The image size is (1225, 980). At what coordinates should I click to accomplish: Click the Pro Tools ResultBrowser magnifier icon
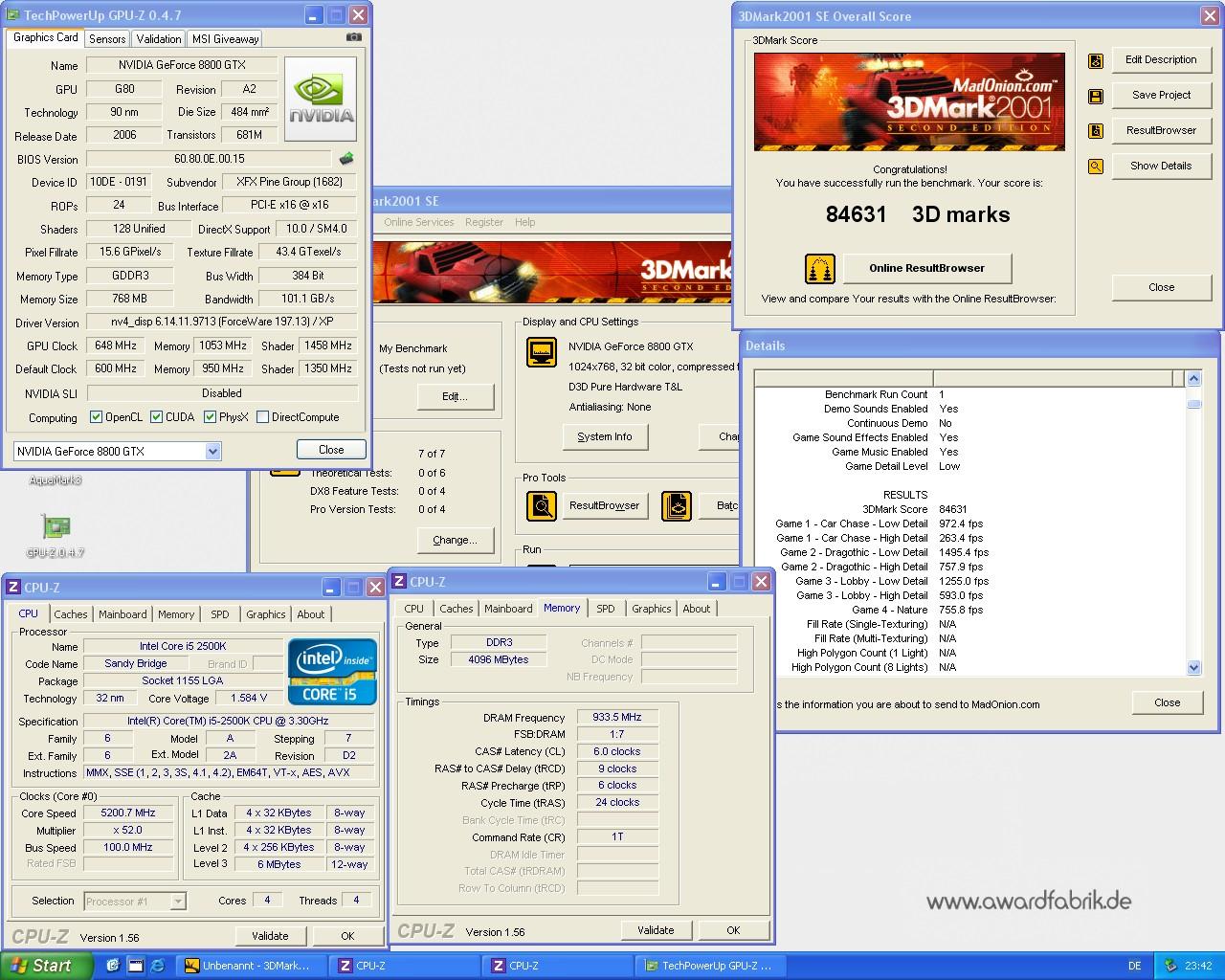542,505
